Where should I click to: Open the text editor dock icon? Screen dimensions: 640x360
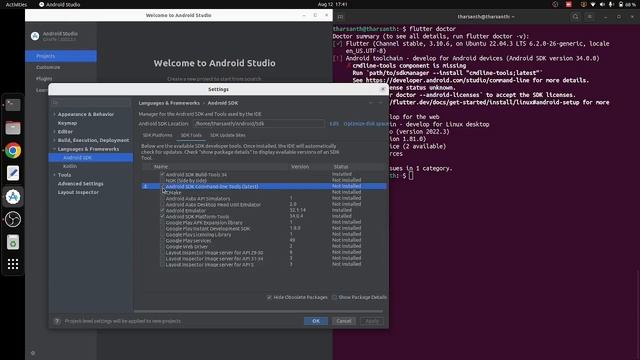tap(13, 173)
